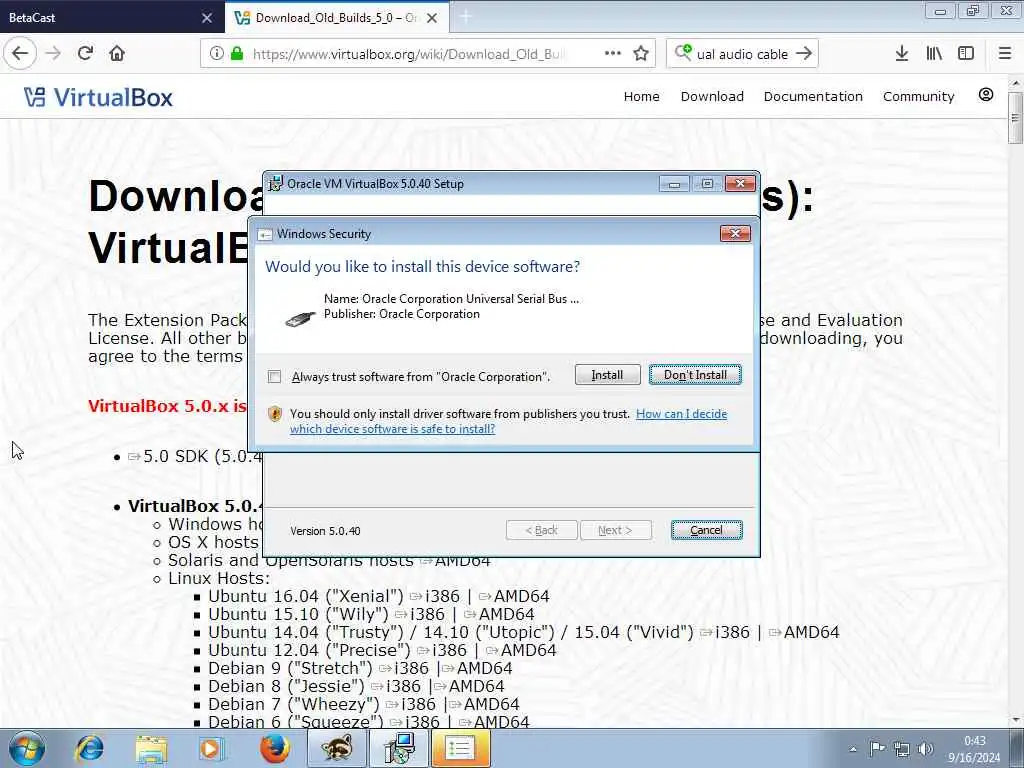Download Ubuntu 14.04 Trusty AMD64 build
Image resolution: width=1024 pixels, height=768 pixels.
[804, 632]
